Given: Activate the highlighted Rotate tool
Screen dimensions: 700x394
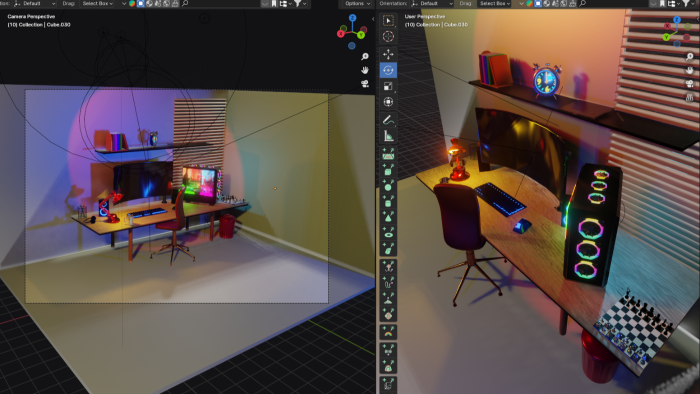Looking at the screenshot, I should click(x=388, y=70).
